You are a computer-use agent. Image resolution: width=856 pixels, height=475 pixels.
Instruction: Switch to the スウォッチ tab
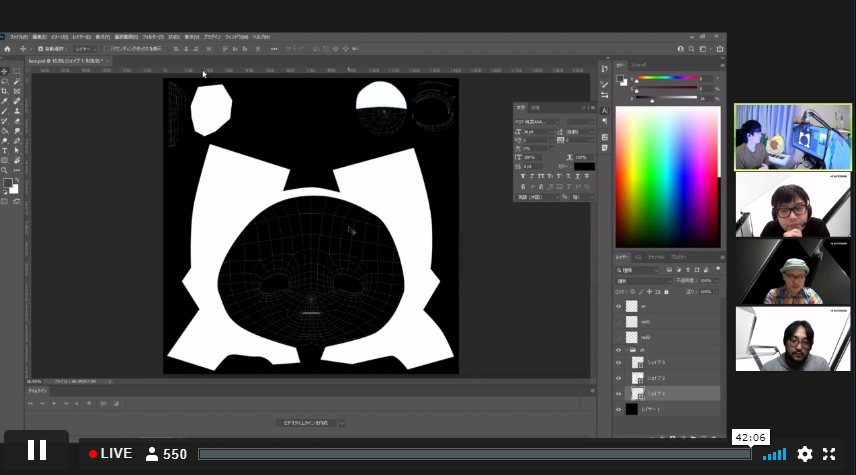point(639,65)
